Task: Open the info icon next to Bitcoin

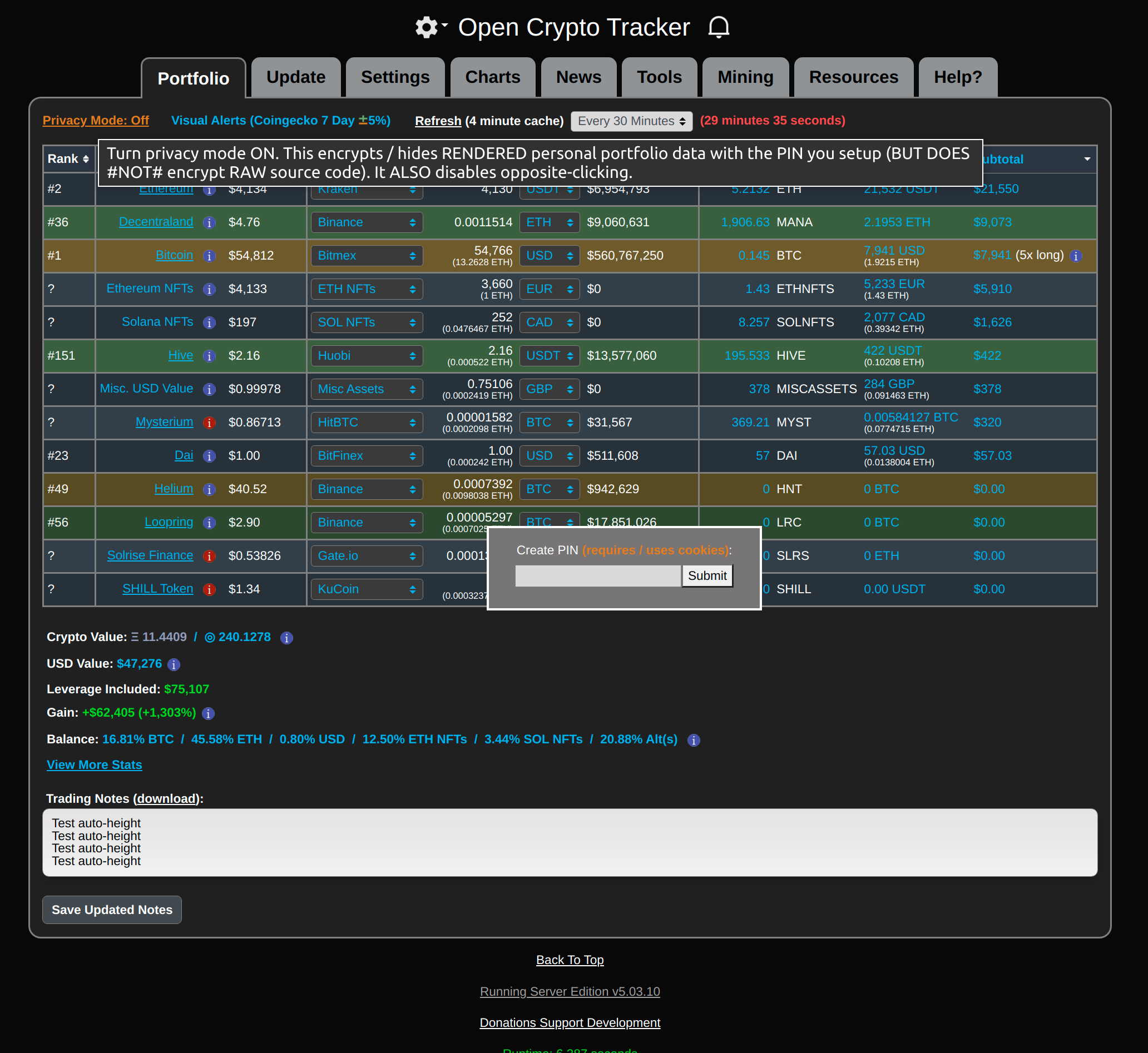Action: [x=209, y=256]
